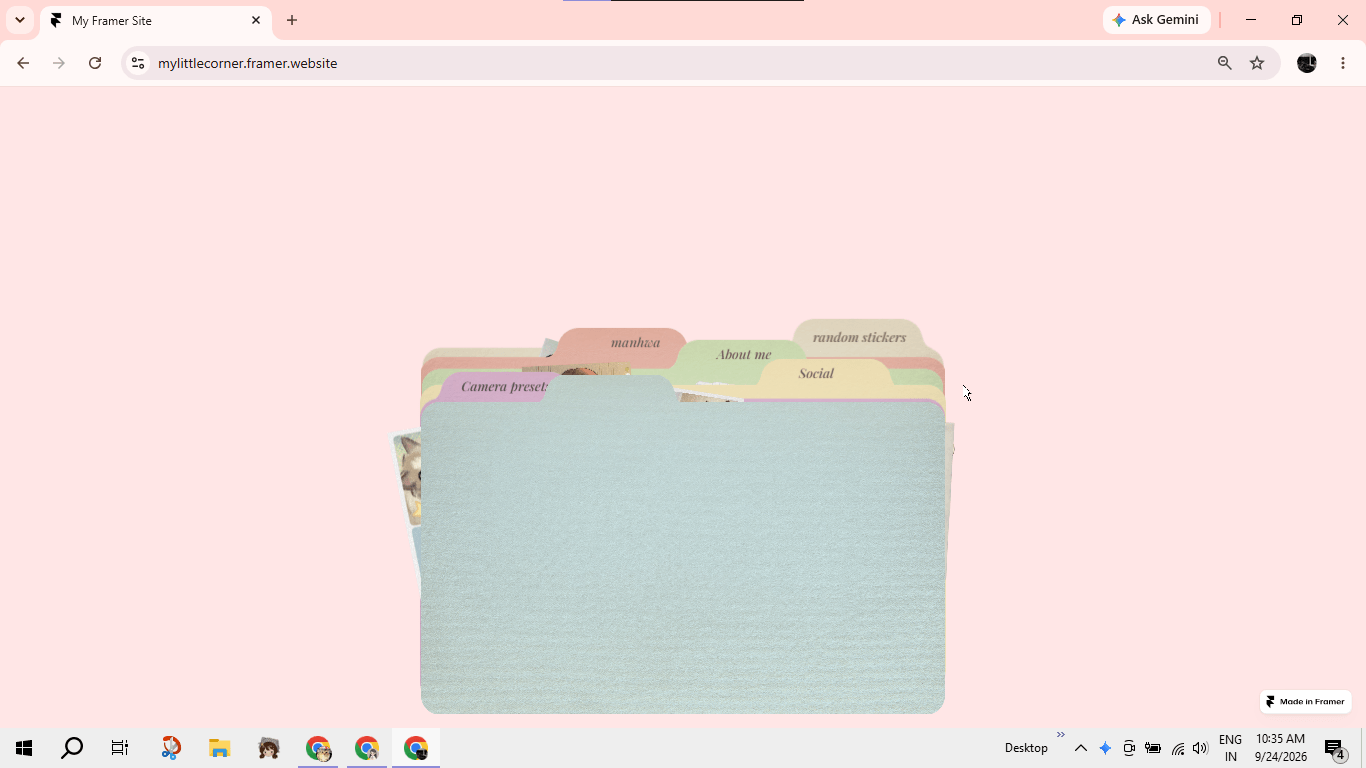Click the address bar URL field

[x=680, y=63]
